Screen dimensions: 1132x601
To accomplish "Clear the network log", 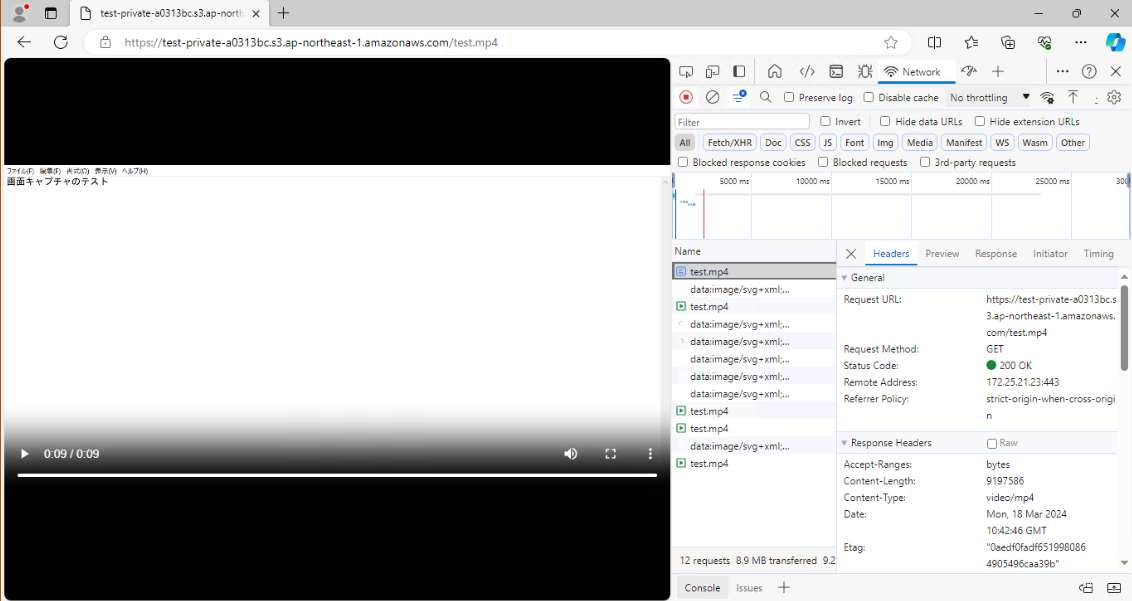I will (x=713, y=97).
